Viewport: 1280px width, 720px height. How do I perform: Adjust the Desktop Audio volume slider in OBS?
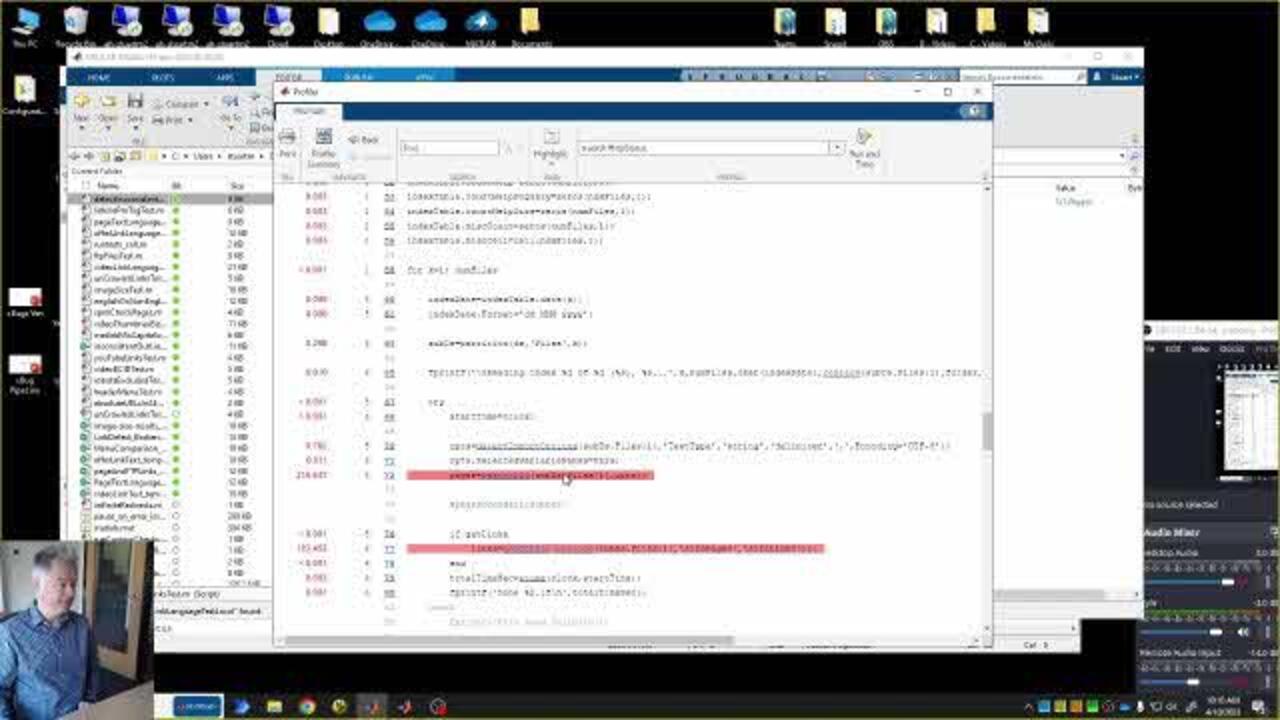(x=1227, y=582)
